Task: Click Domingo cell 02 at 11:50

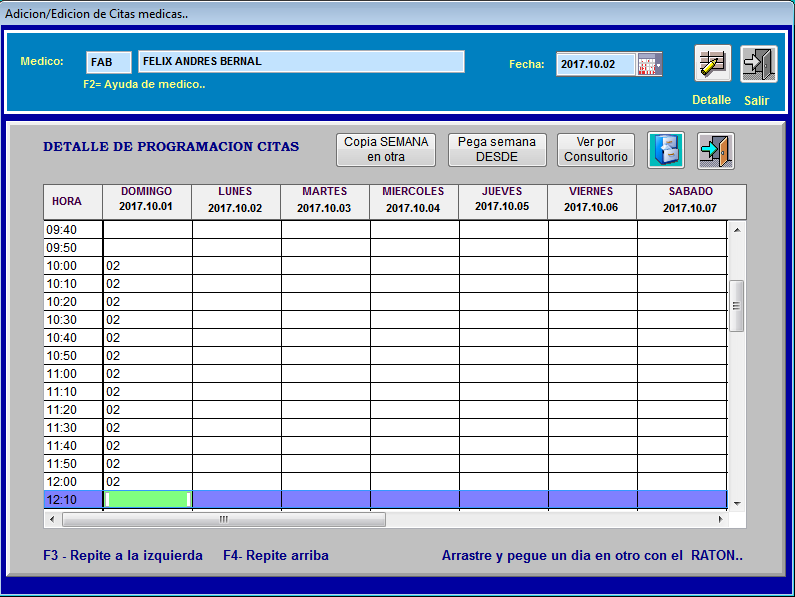Action: click(x=148, y=464)
